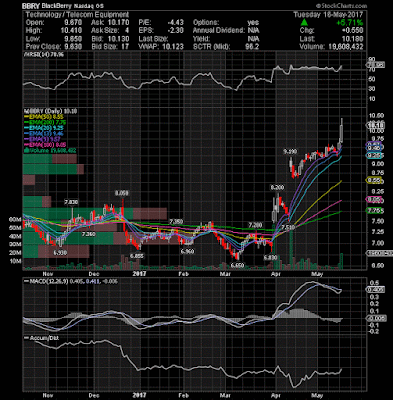Image resolution: width=393 pixels, height=400 pixels.
Task: Click the Bid value '10.130'
Action: [118, 39]
